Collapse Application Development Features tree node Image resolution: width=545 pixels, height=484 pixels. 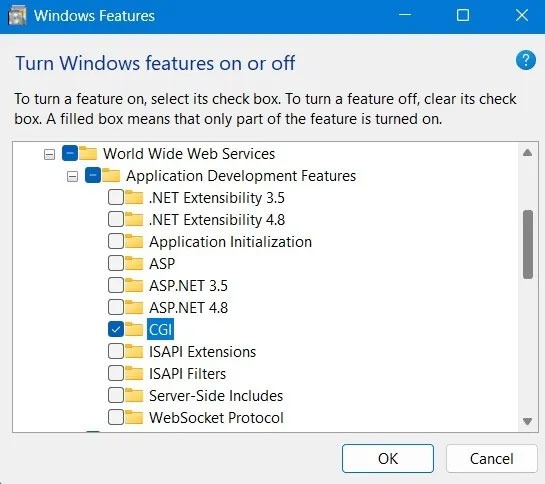[72, 176]
